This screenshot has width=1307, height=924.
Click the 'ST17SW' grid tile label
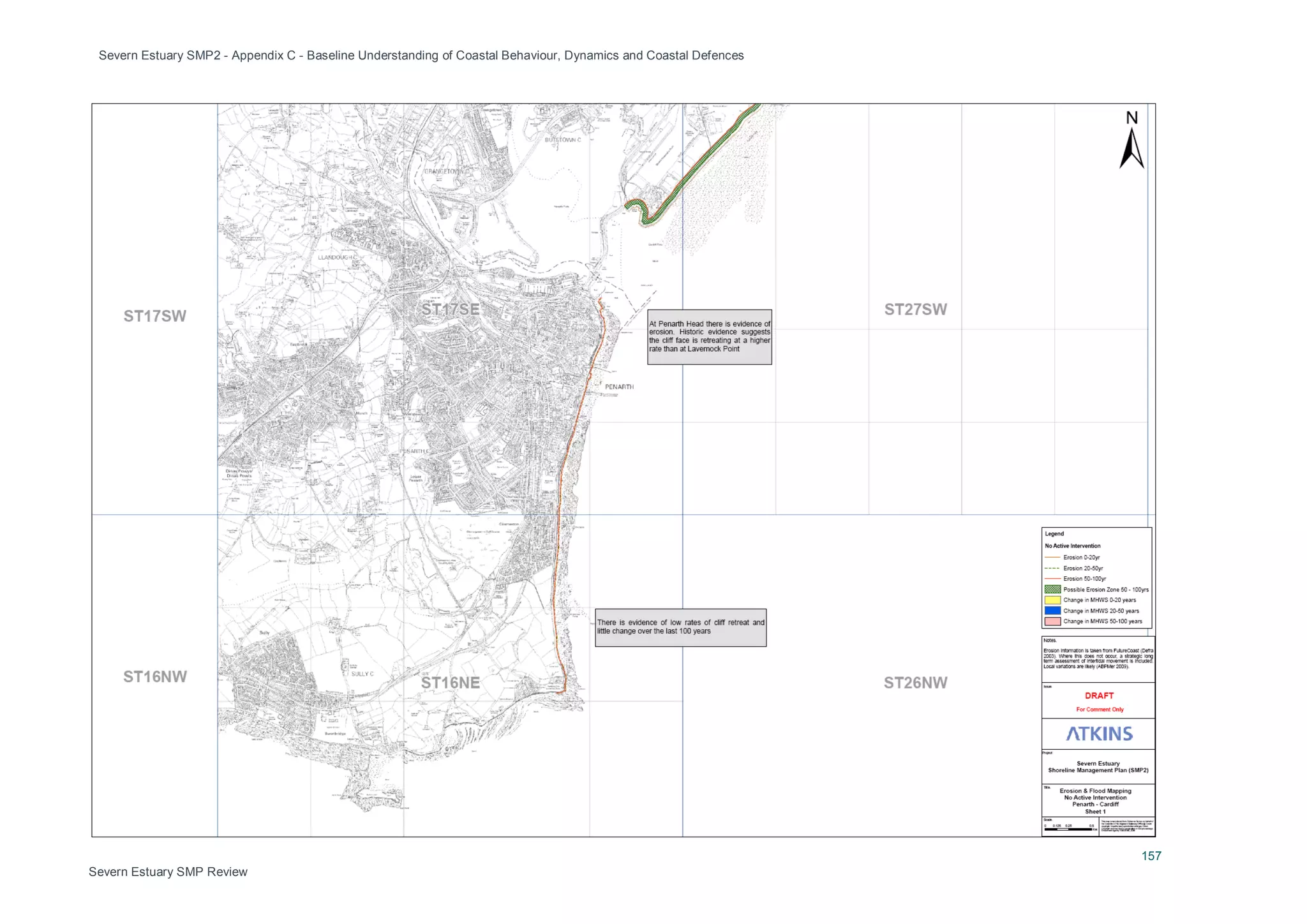pyautogui.click(x=155, y=317)
